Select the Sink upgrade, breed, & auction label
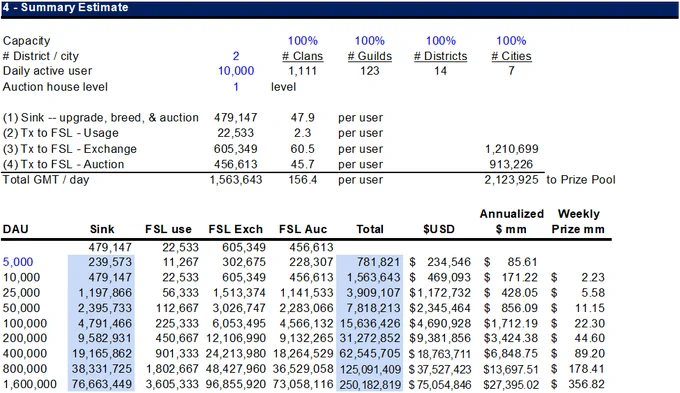680x393 pixels. click(101, 118)
